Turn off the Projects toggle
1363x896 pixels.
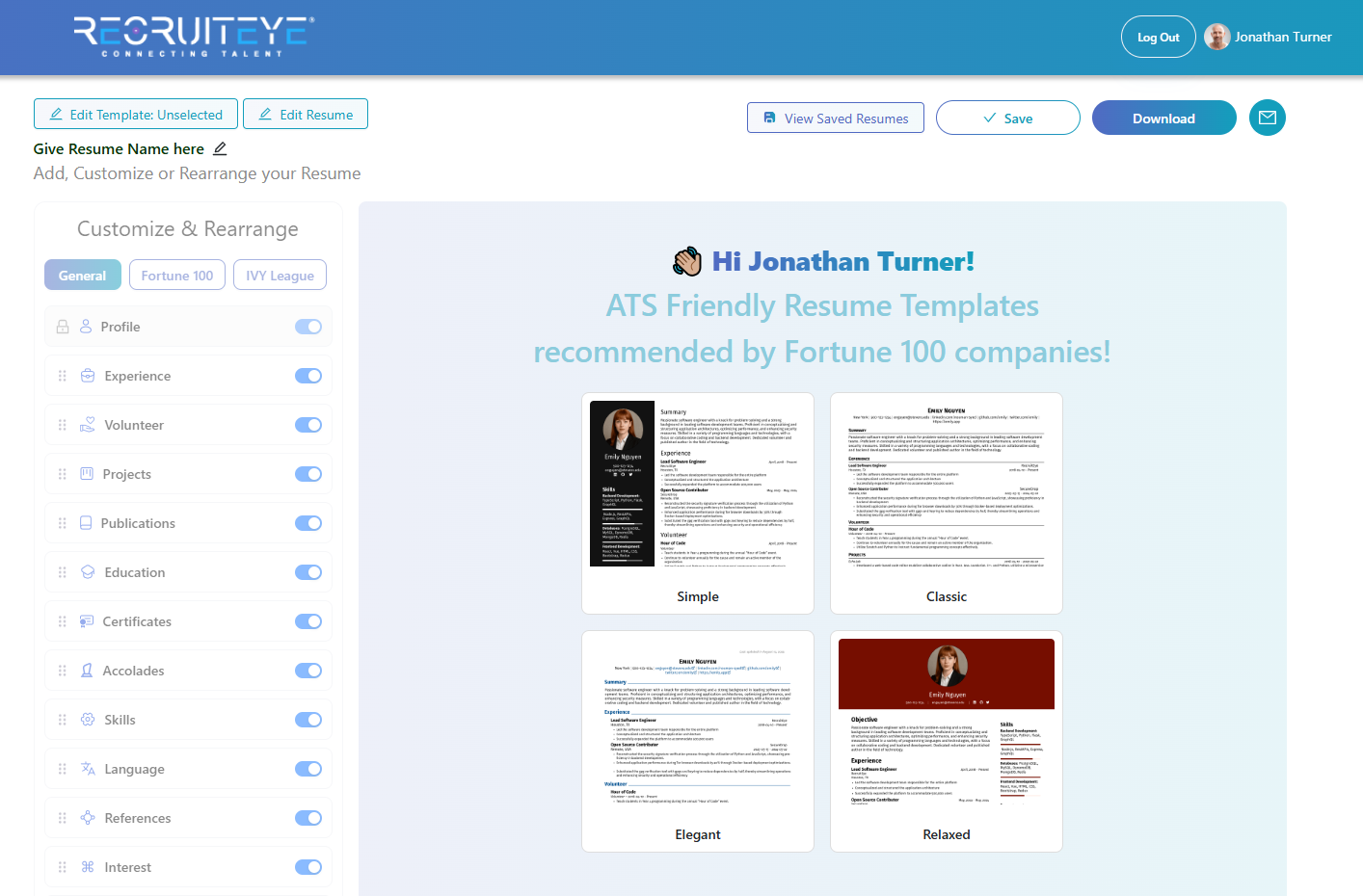(308, 474)
